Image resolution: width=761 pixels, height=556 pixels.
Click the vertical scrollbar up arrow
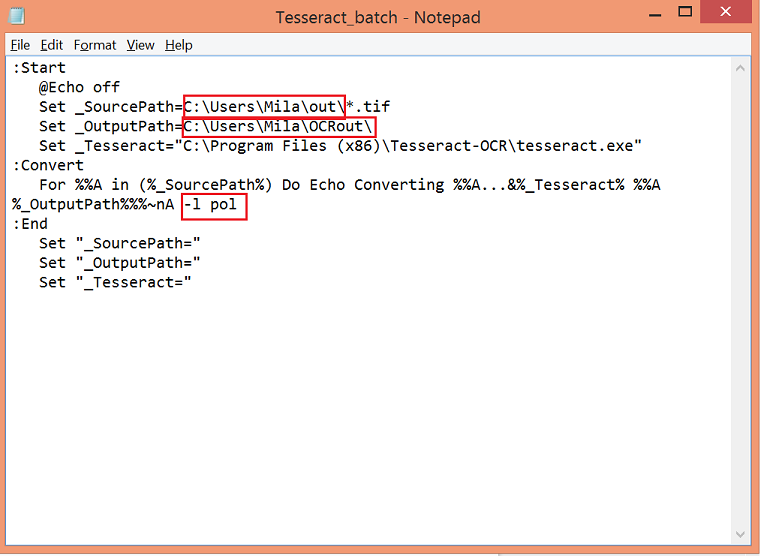pos(741,67)
